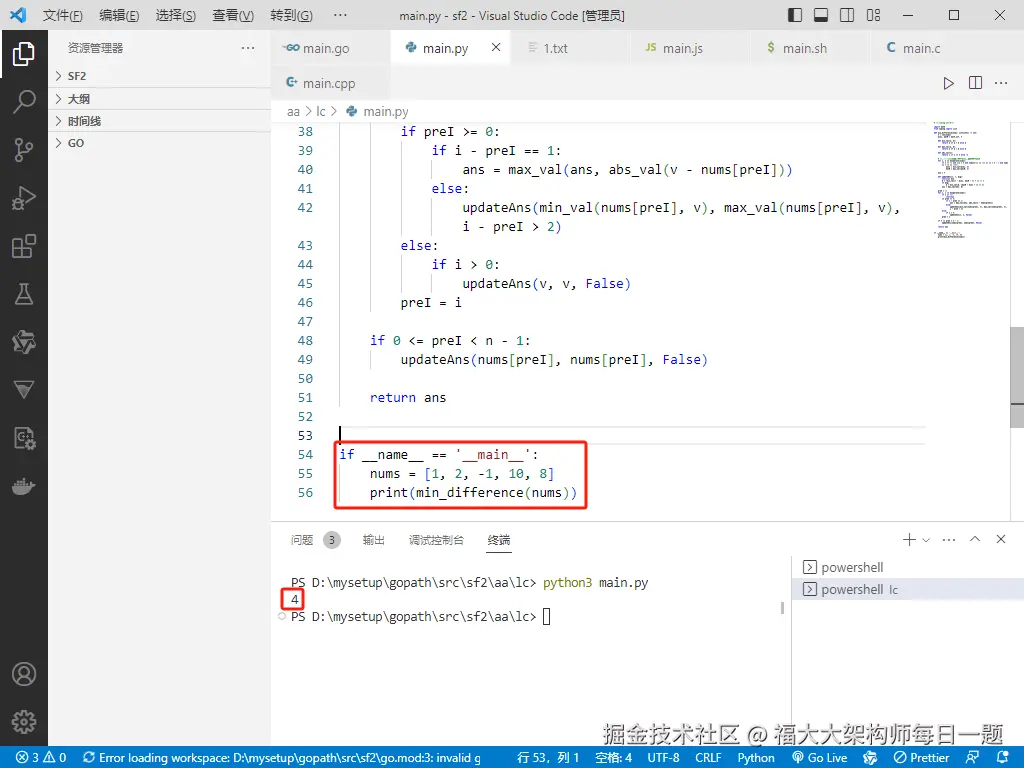
Task: Toggle primary side bar layout icon
Action: 795,15
